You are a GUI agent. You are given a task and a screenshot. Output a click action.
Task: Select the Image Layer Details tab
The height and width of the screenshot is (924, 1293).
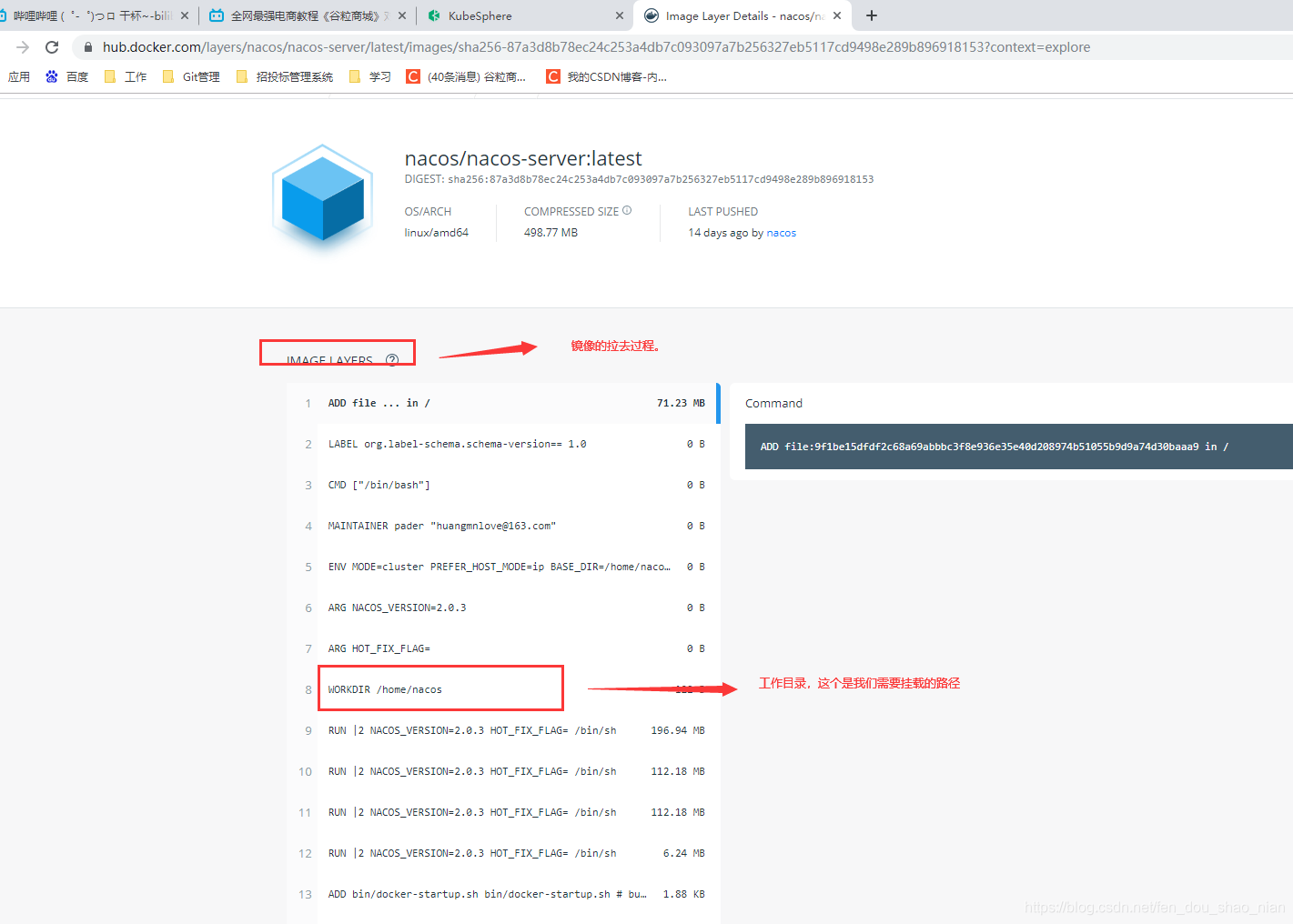coord(742,15)
